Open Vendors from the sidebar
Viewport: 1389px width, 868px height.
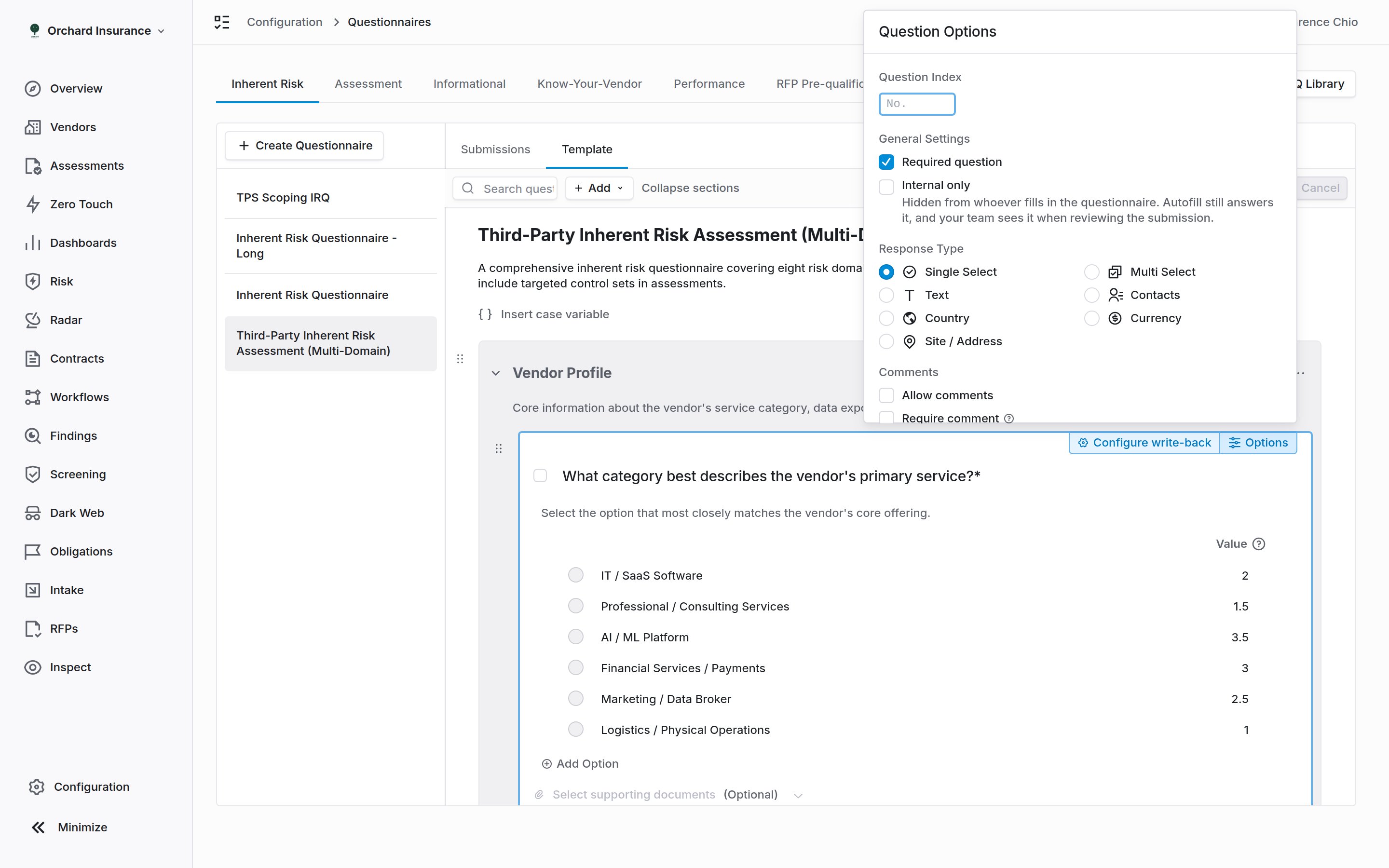73,127
